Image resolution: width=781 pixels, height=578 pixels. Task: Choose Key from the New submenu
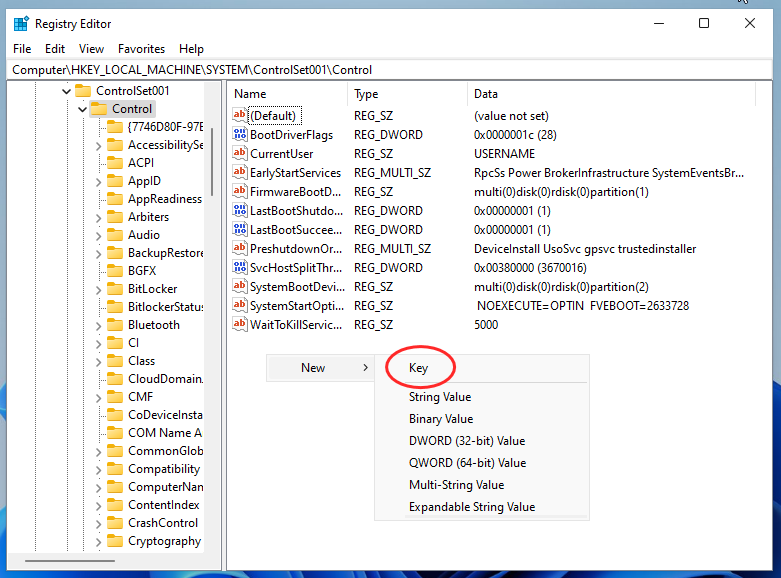click(482, 368)
